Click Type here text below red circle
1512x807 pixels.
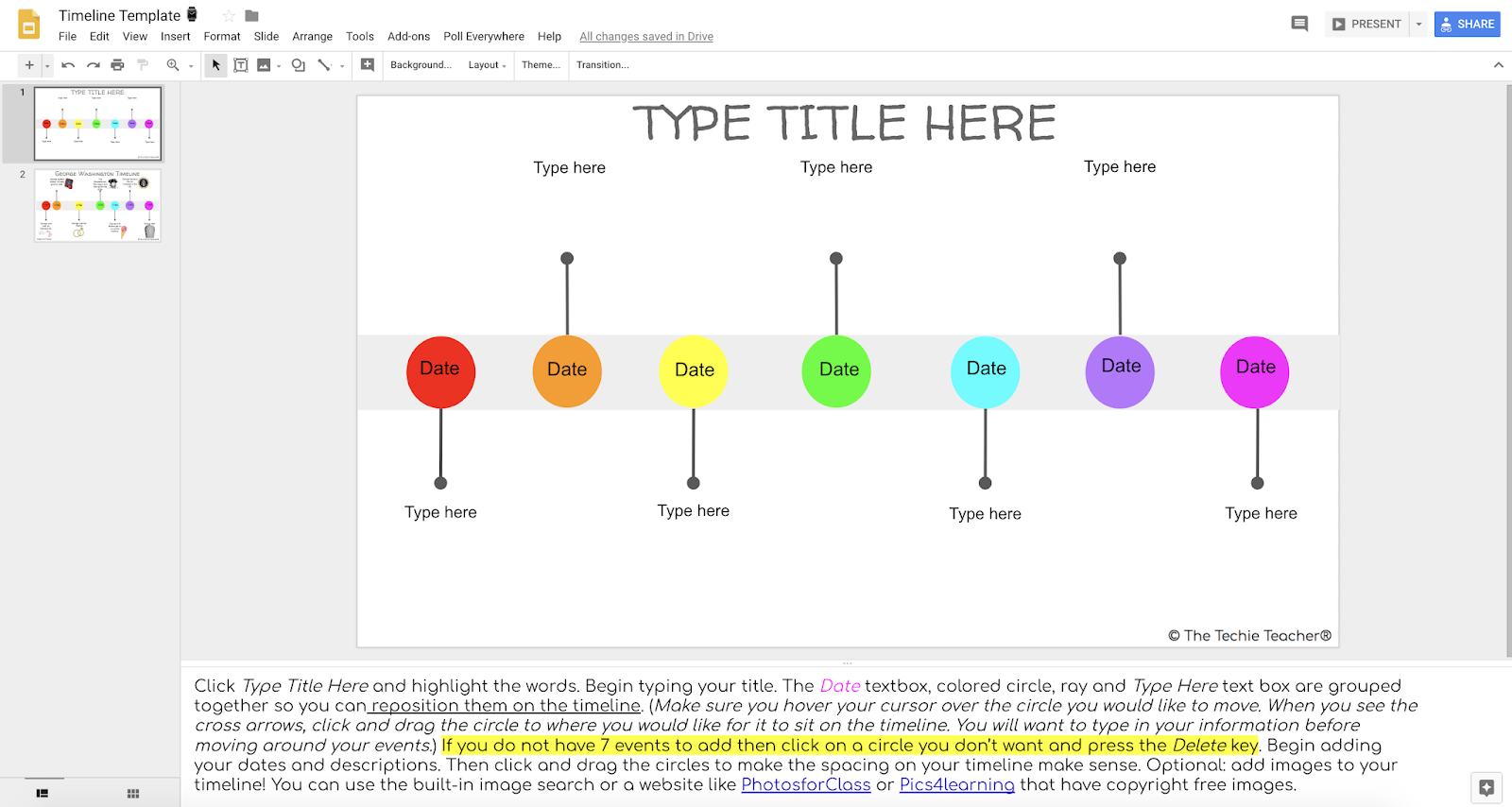pos(440,512)
